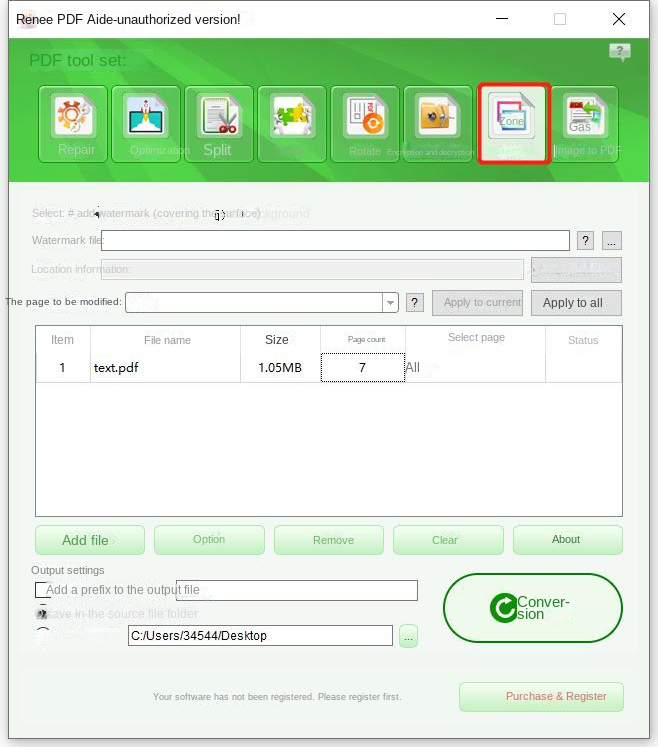This screenshot has height=747, width=658.
Task: Open the Optimization tool
Action: pos(146,124)
